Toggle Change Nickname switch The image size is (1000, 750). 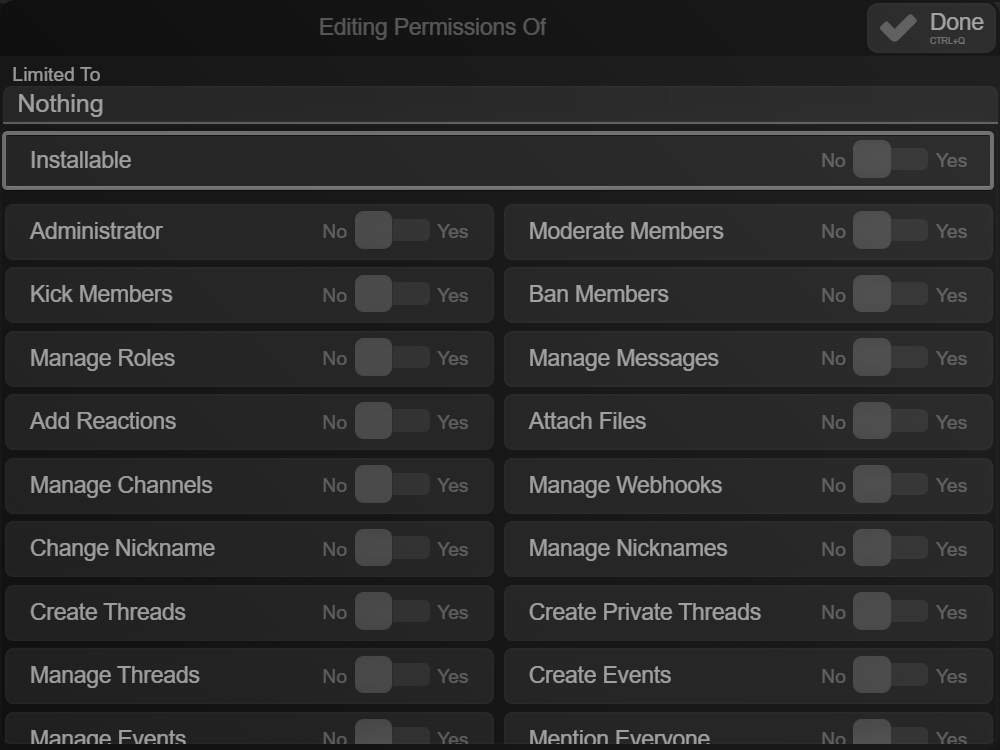(x=391, y=549)
